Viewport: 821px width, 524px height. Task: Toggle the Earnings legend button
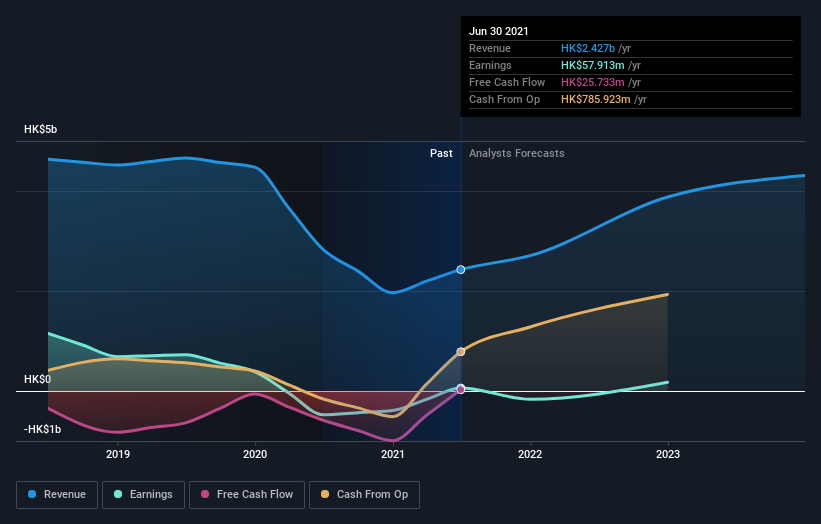coord(143,495)
